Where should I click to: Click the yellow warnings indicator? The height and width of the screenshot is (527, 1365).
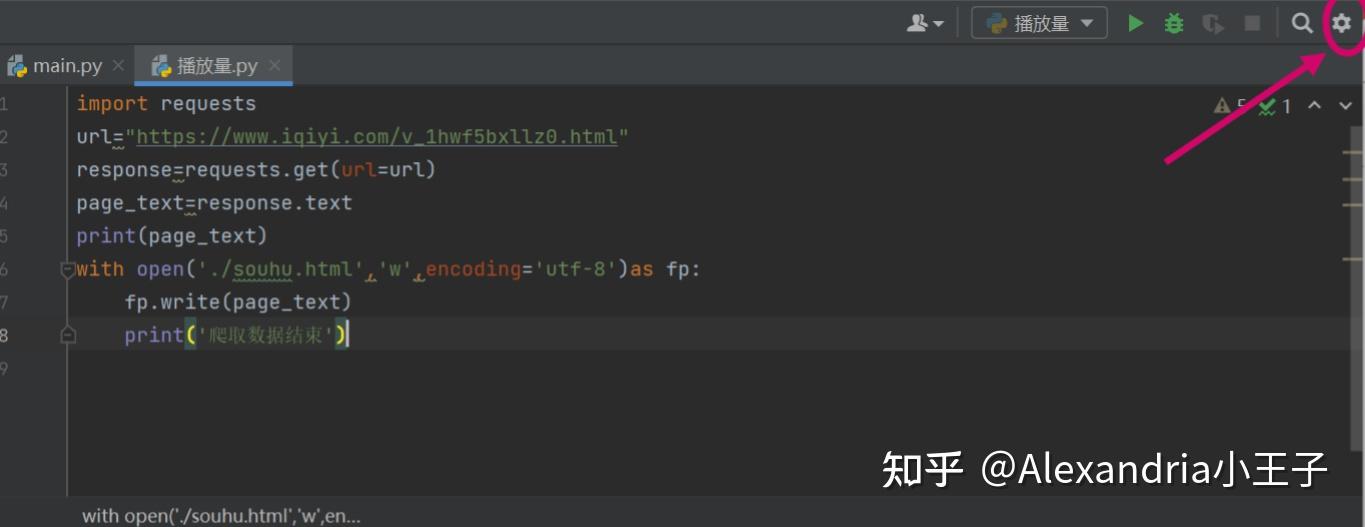pos(1229,105)
